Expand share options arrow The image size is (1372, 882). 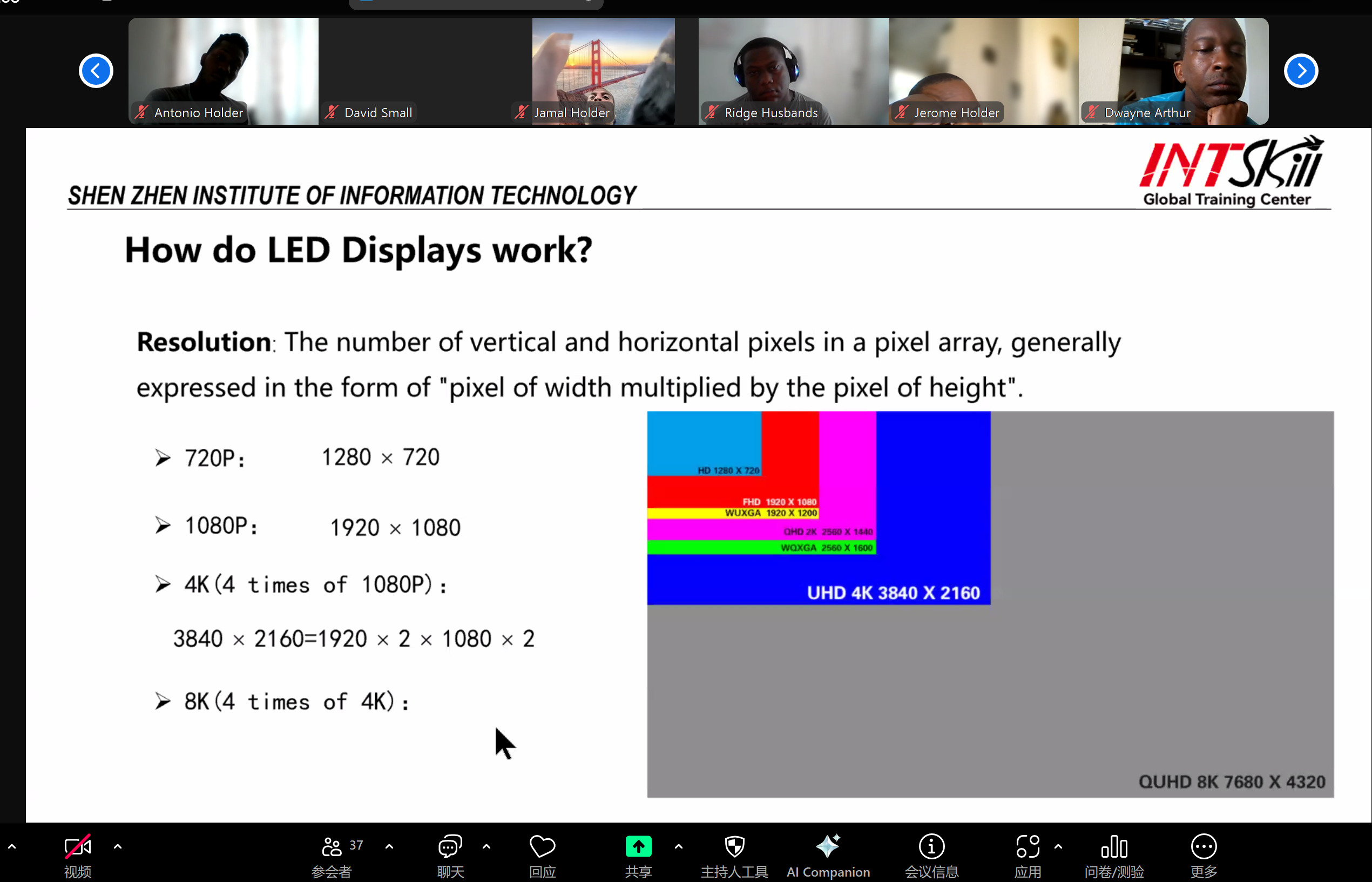(678, 846)
